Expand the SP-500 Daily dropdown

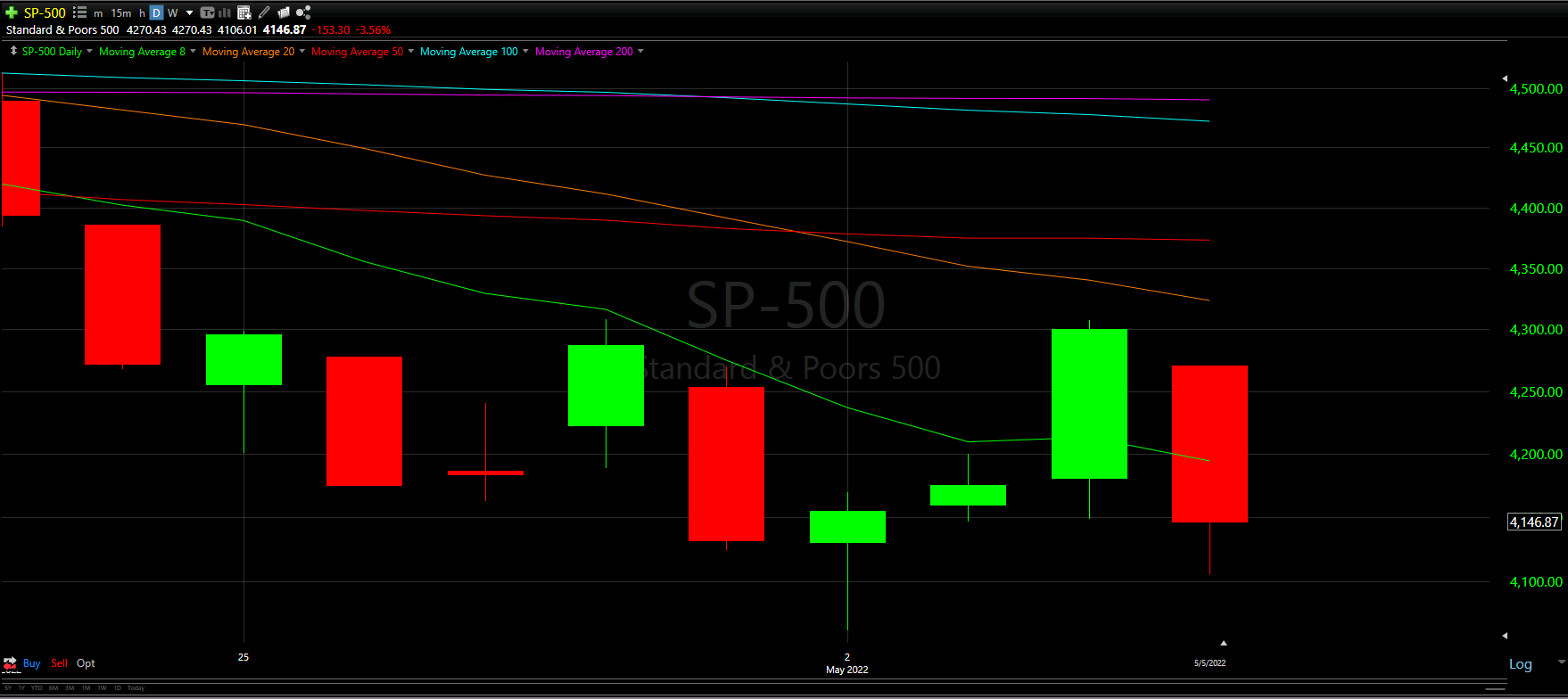click(x=89, y=51)
